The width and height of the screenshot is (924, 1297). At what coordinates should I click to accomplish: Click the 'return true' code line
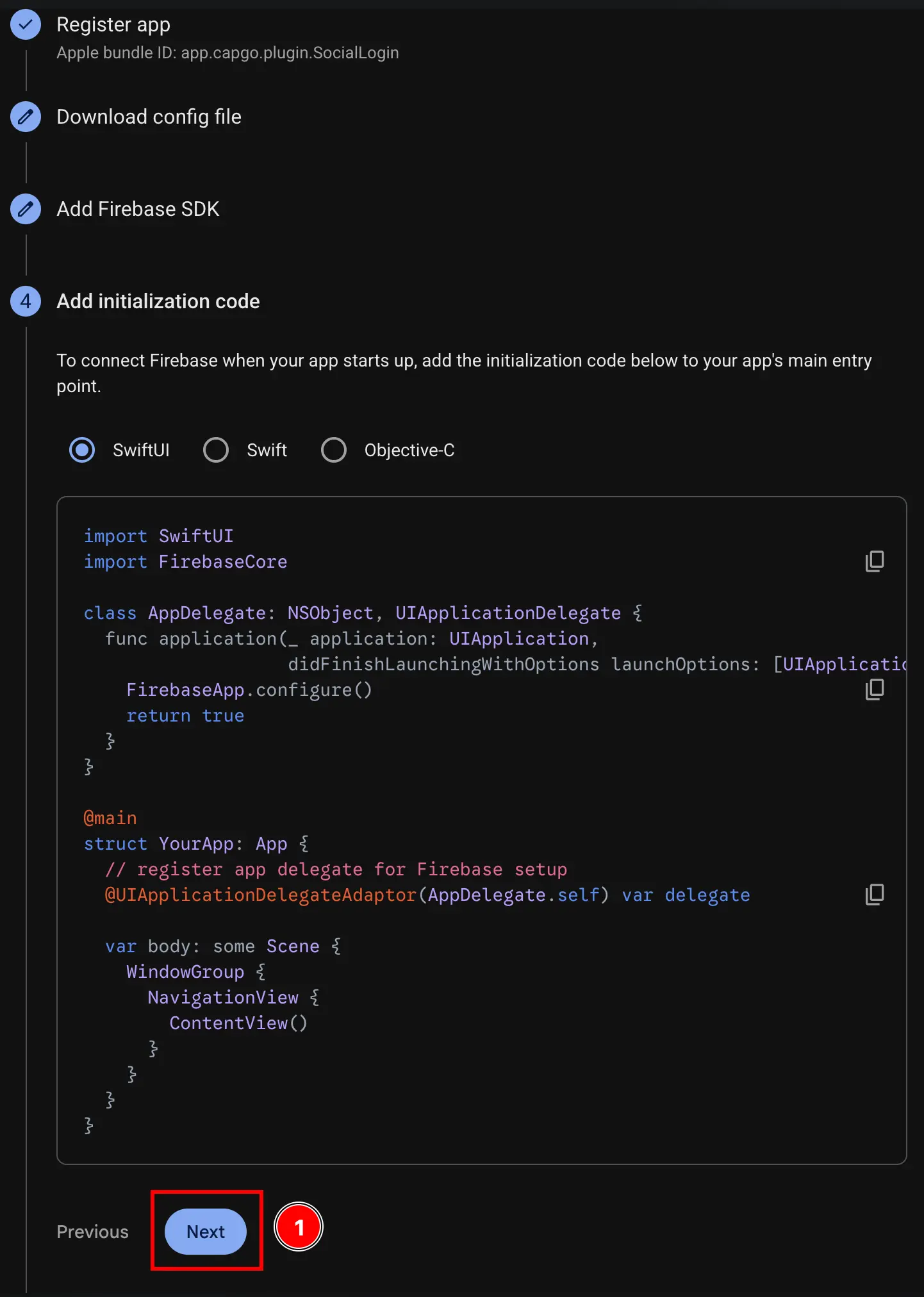[185, 716]
